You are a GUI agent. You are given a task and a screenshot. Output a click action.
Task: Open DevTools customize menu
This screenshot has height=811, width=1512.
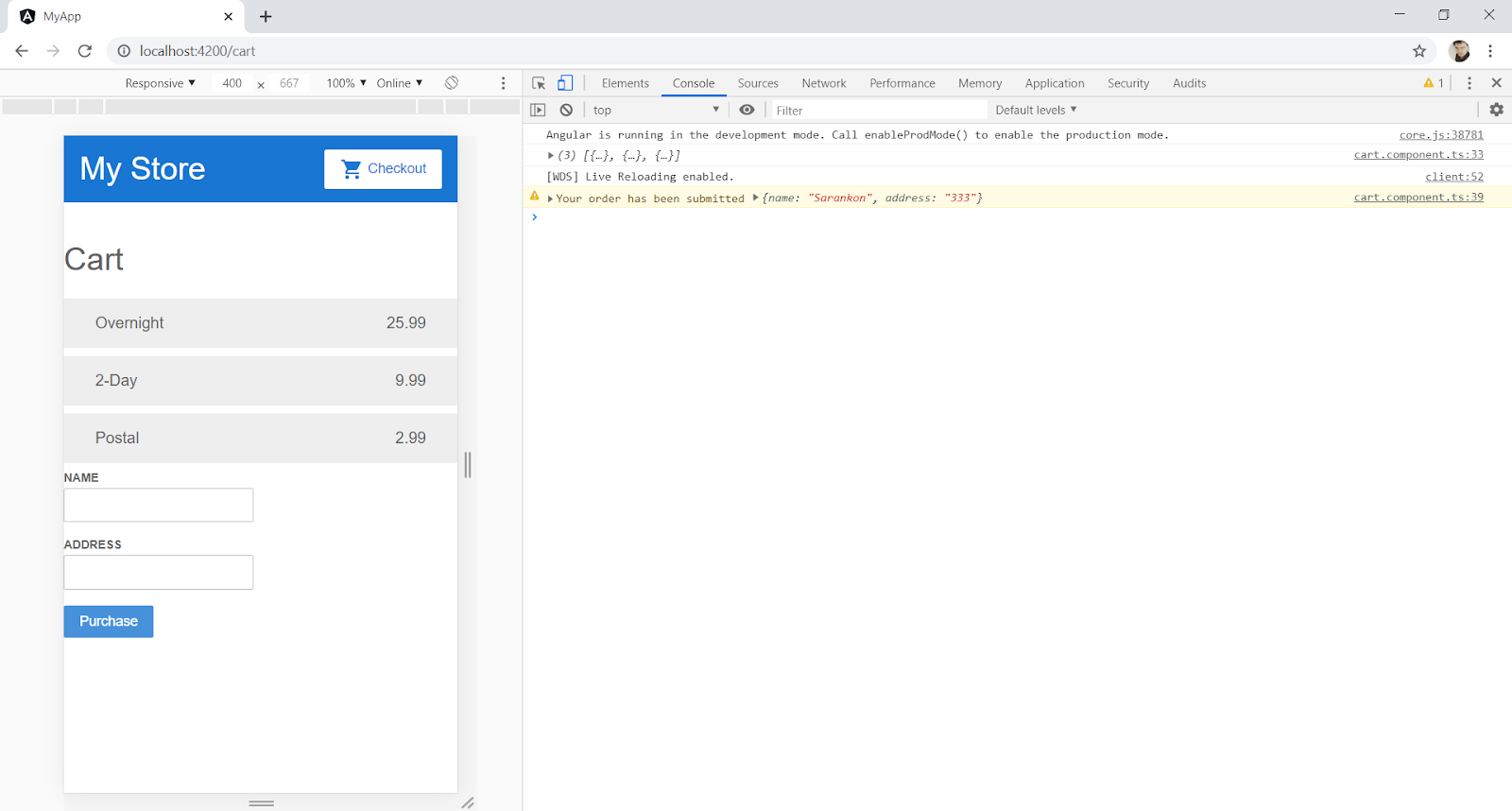pyautogui.click(x=1469, y=83)
